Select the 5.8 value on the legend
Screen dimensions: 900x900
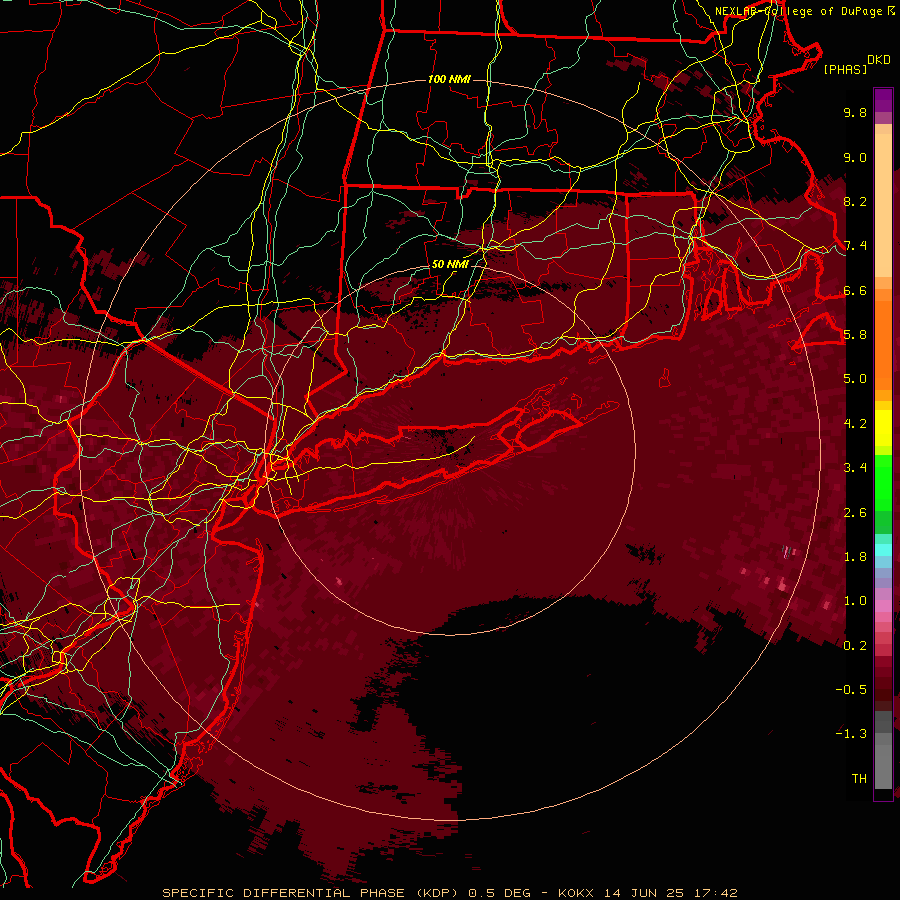click(x=855, y=335)
